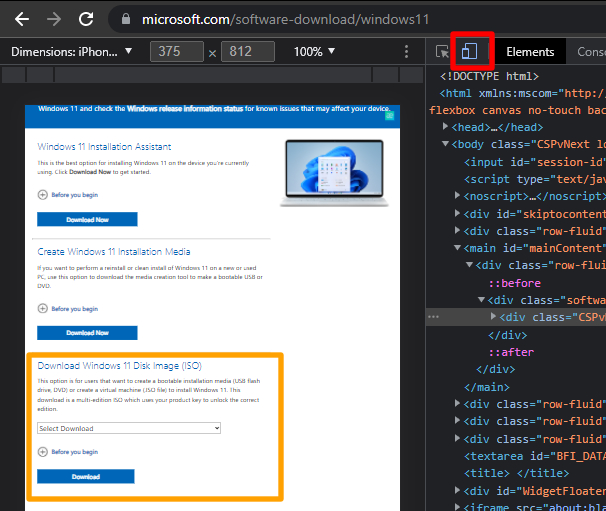
Task: Click the inspect element picker icon
Action: [x=443, y=52]
